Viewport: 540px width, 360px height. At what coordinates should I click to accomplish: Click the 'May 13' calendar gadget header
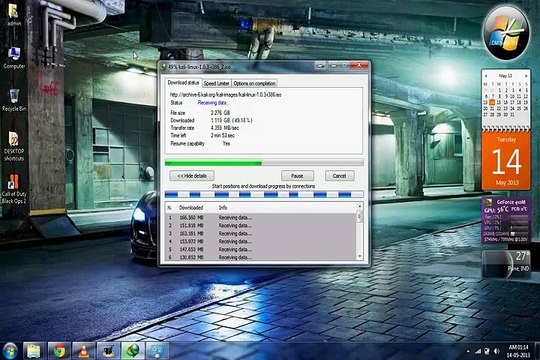coord(506,75)
